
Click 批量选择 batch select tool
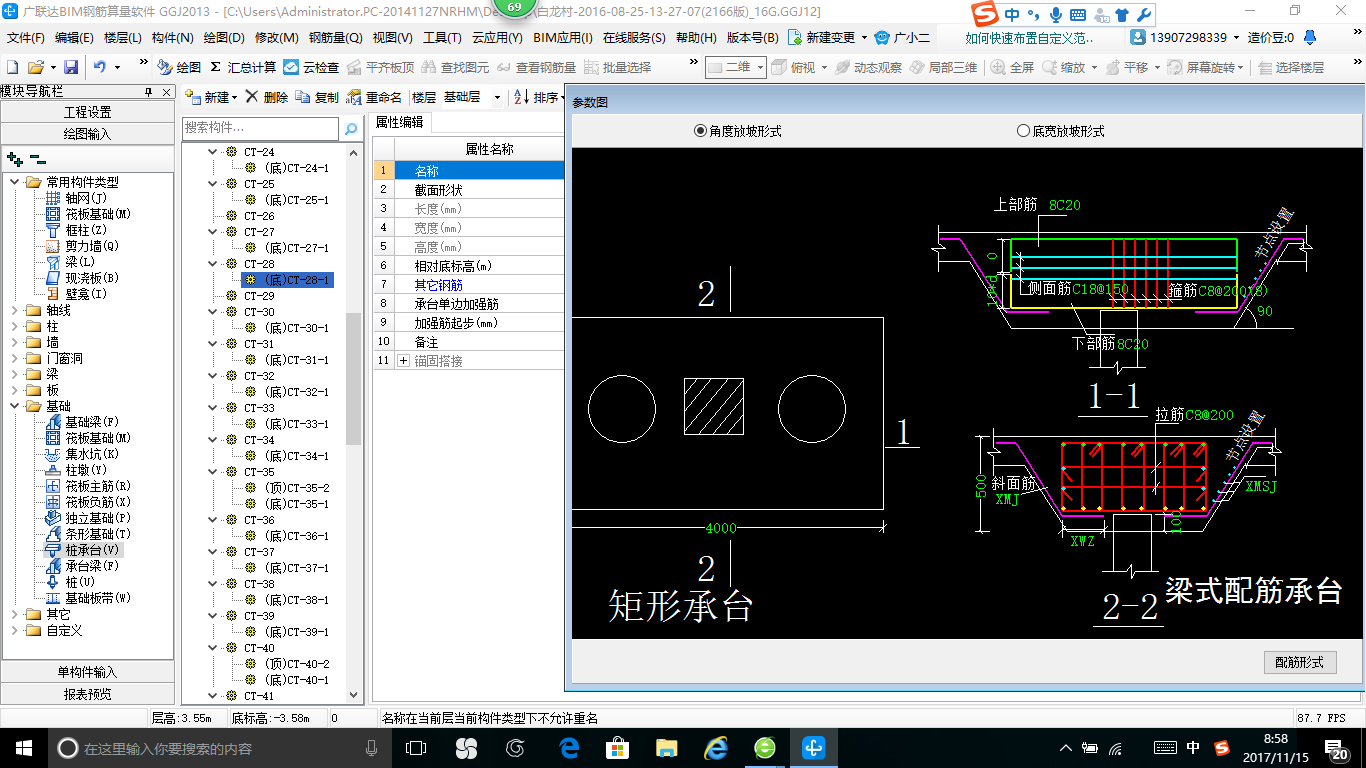coord(617,67)
